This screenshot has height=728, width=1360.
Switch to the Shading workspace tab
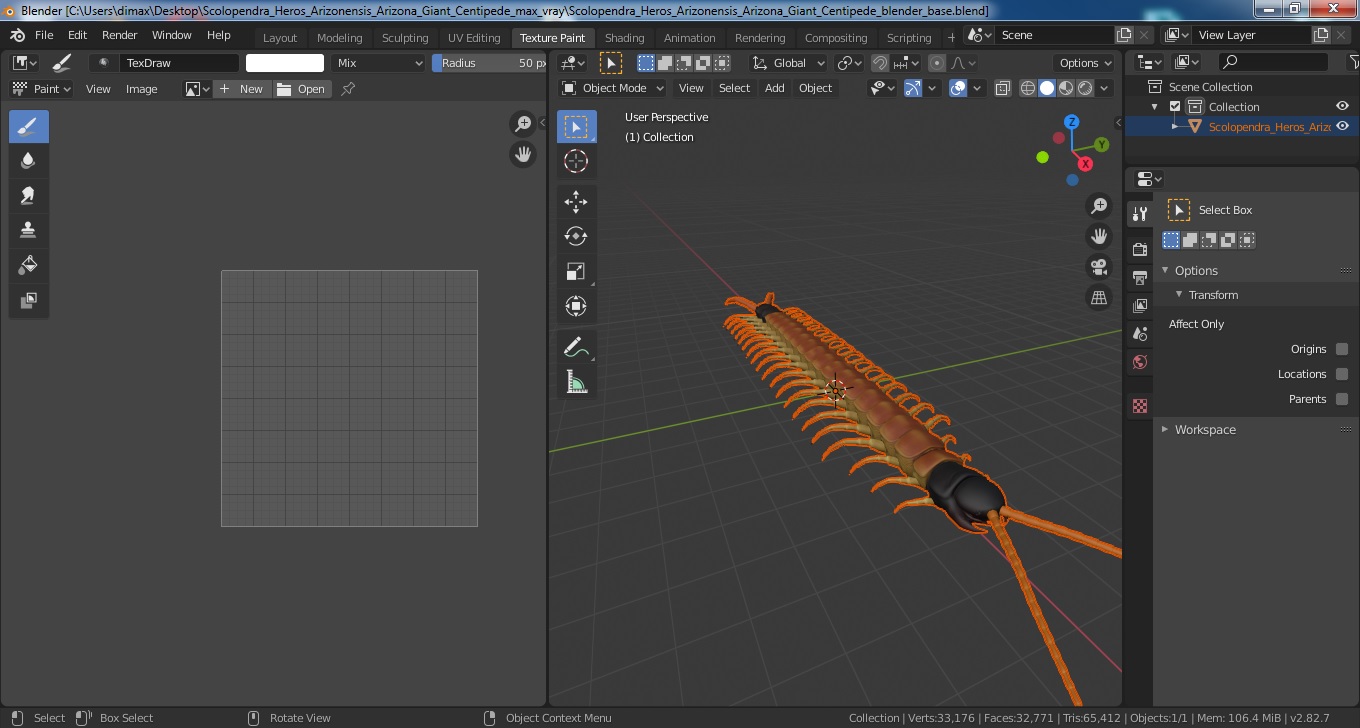[624, 38]
